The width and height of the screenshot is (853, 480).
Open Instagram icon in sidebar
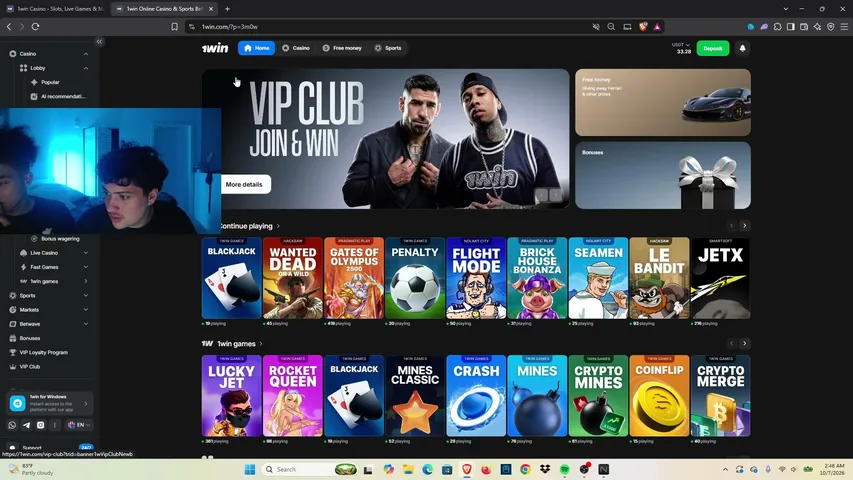40,425
